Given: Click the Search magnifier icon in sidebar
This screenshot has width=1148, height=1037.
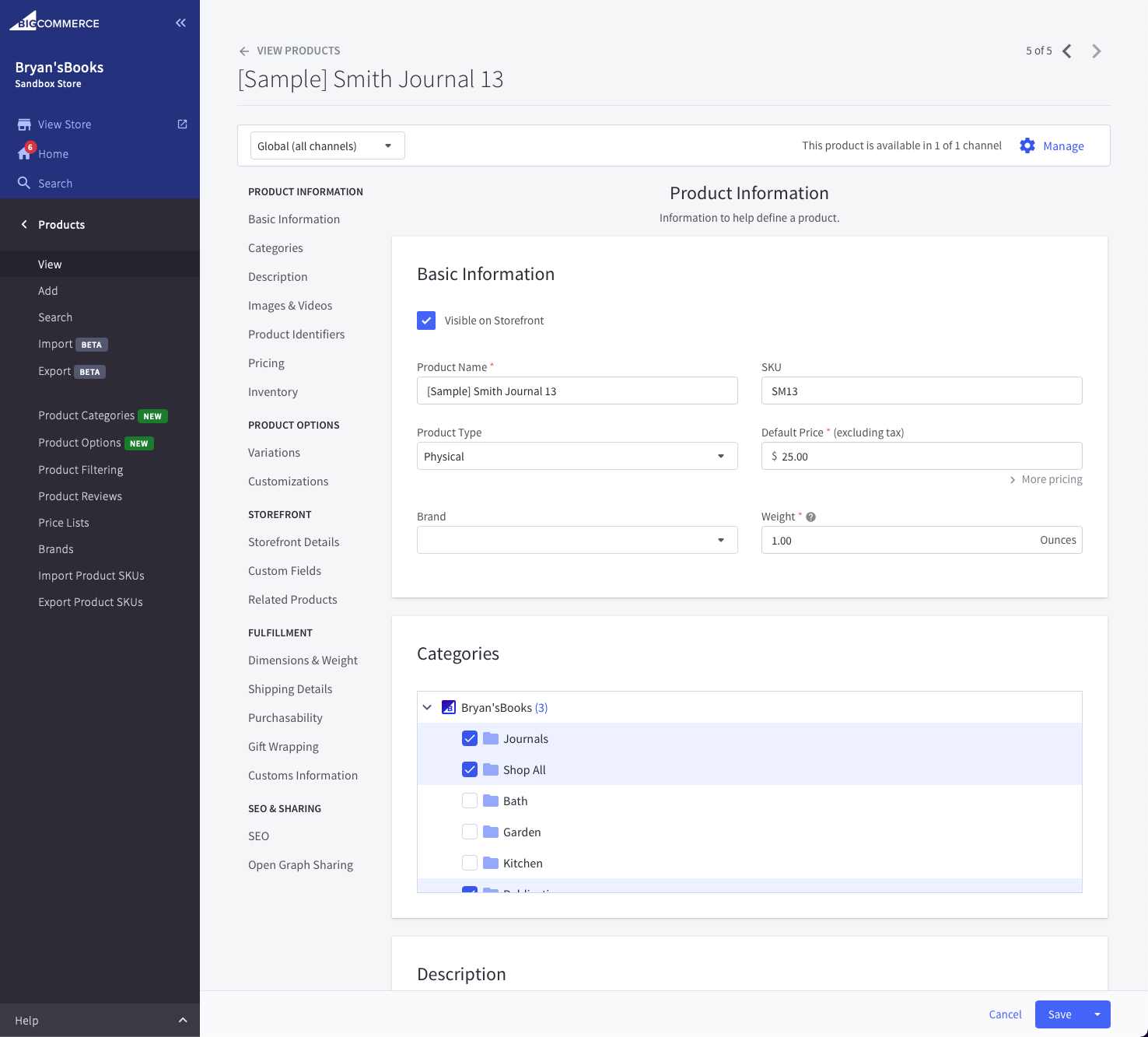Looking at the screenshot, I should point(24,184).
